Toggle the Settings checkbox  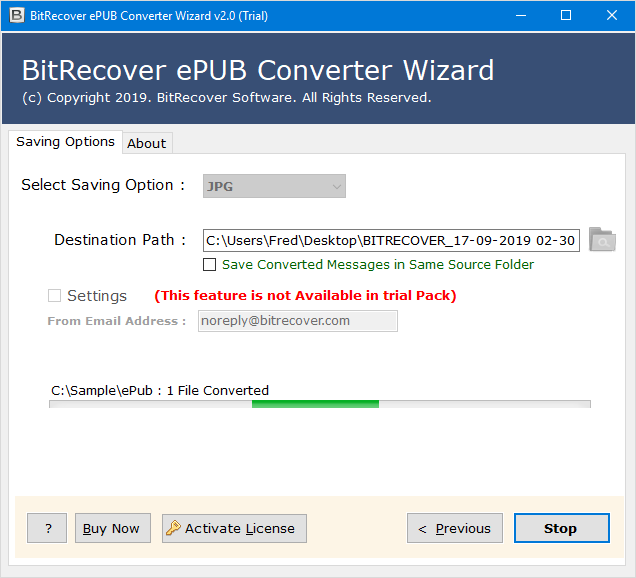point(54,295)
